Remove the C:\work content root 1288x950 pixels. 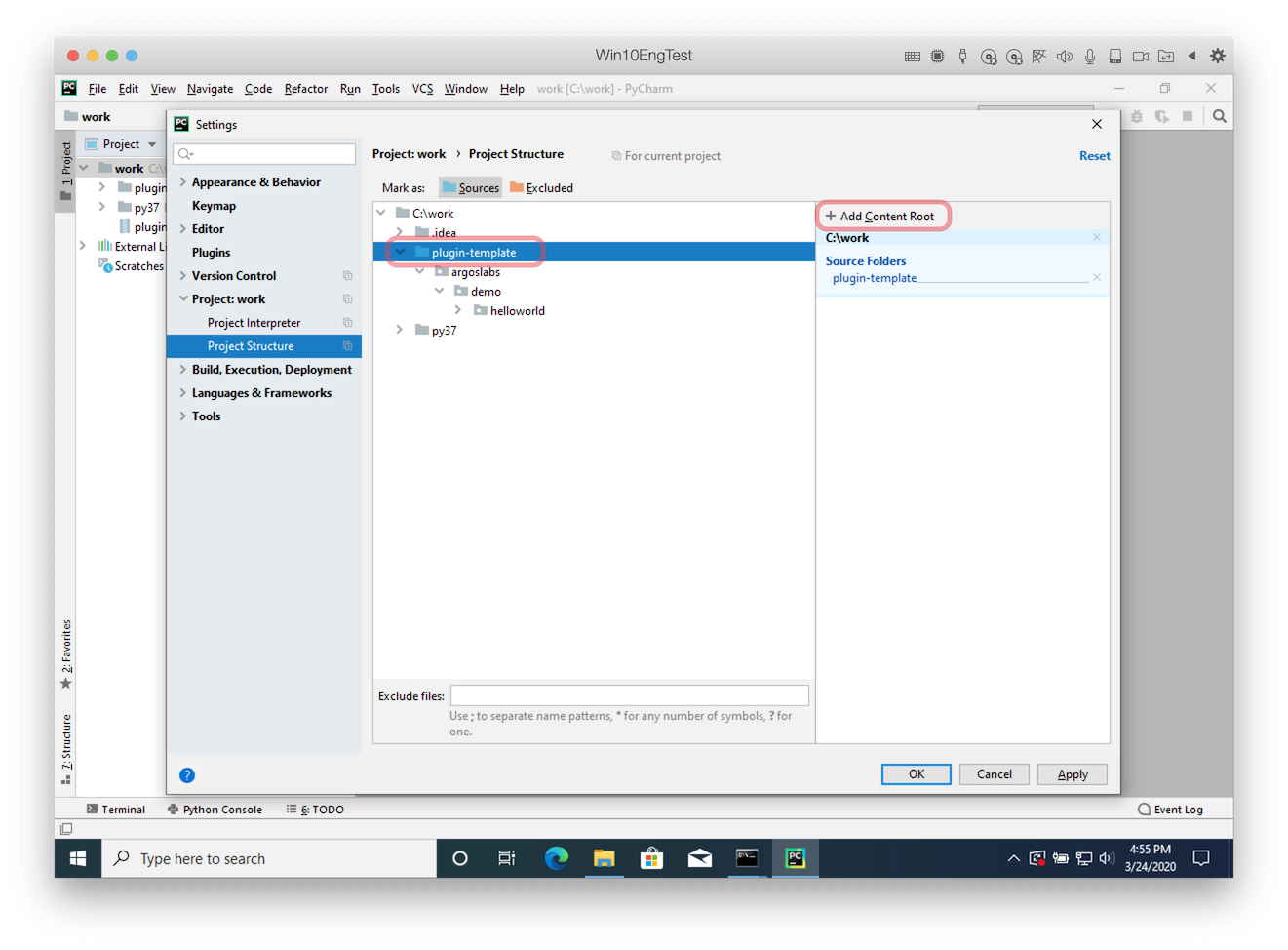(x=1097, y=238)
